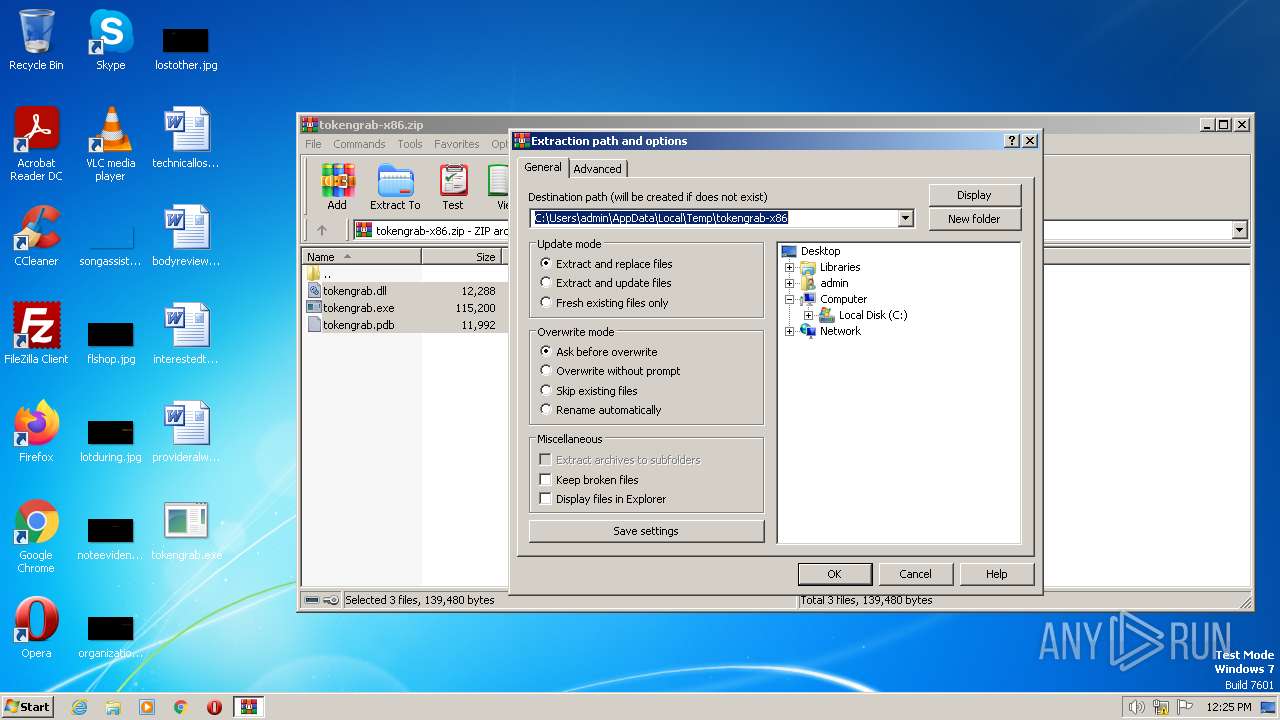Click media player taskbar icon

click(147, 707)
